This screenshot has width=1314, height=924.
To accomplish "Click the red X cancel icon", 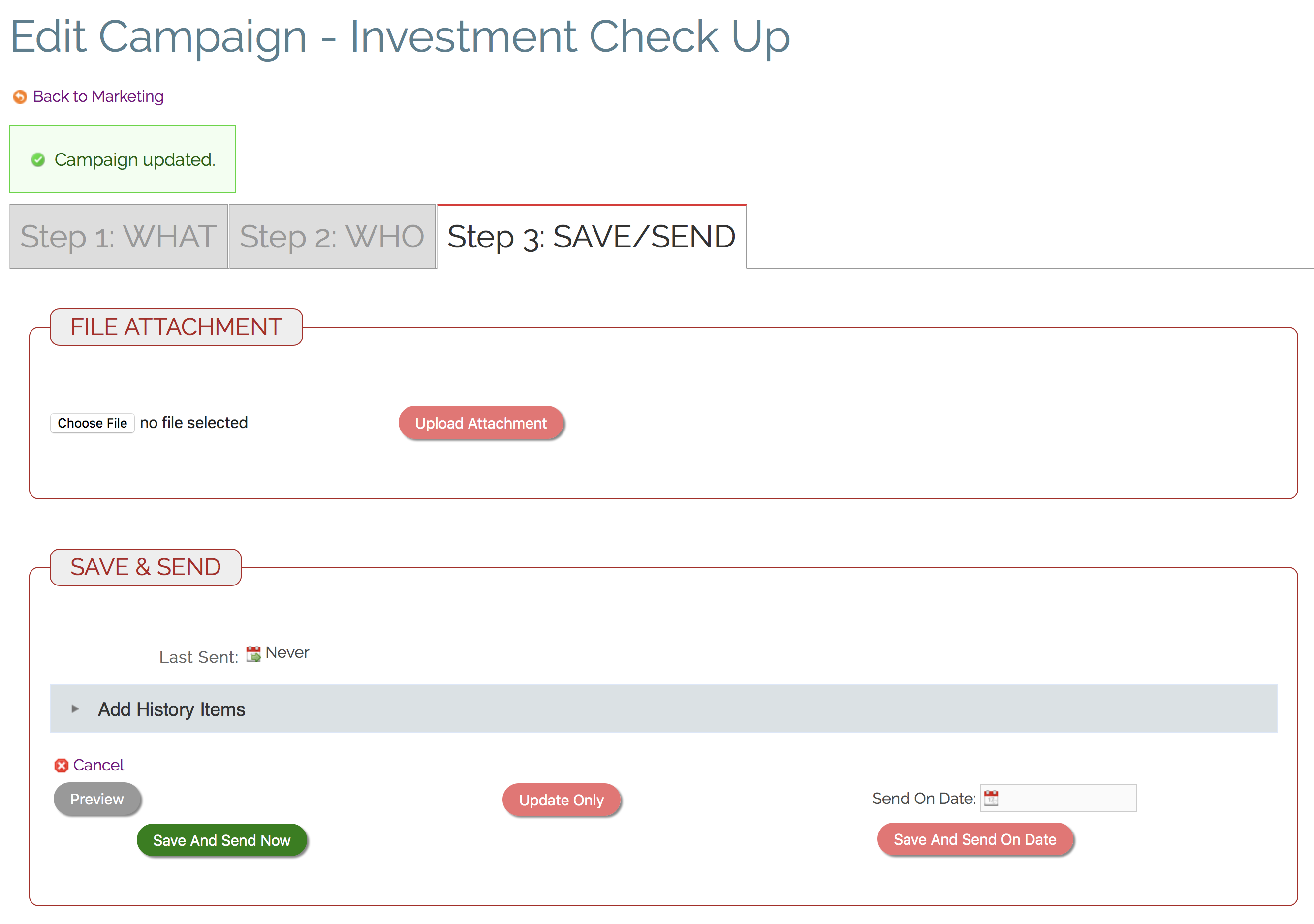I will (x=61, y=766).
